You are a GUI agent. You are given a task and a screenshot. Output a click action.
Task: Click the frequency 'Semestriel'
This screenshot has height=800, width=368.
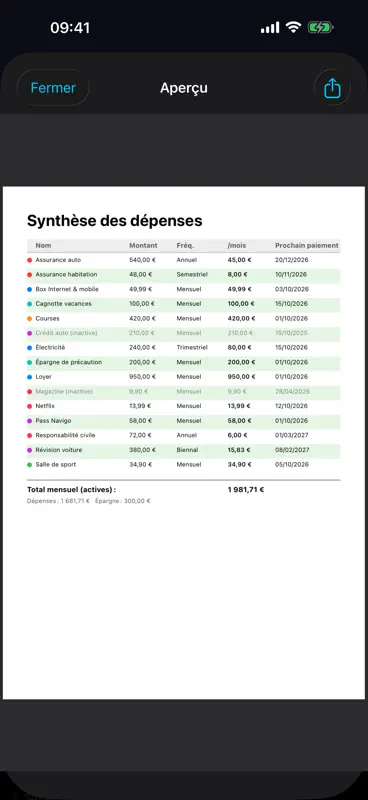pos(192,274)
